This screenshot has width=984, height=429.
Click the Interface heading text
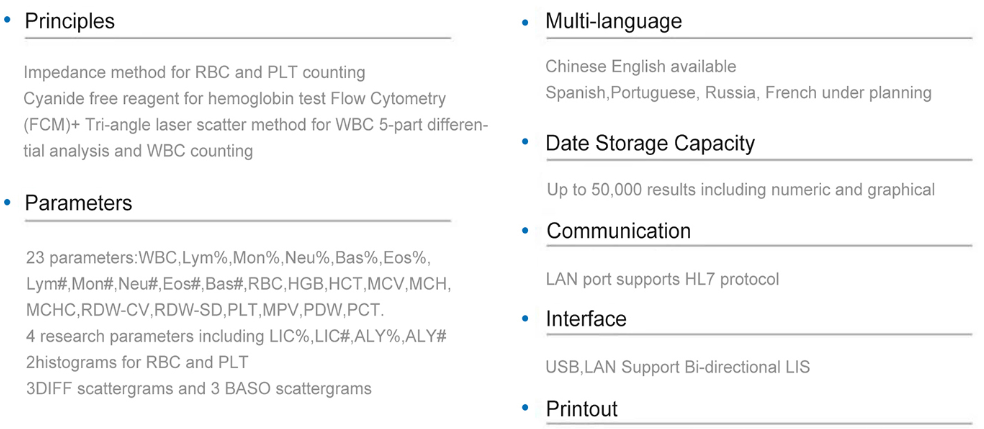pos(586,319)
